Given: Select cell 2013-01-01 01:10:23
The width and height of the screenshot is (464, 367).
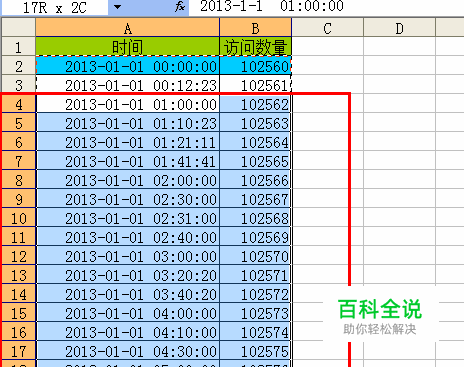Looking at the screenshot, I should click(x=128, y=123).
